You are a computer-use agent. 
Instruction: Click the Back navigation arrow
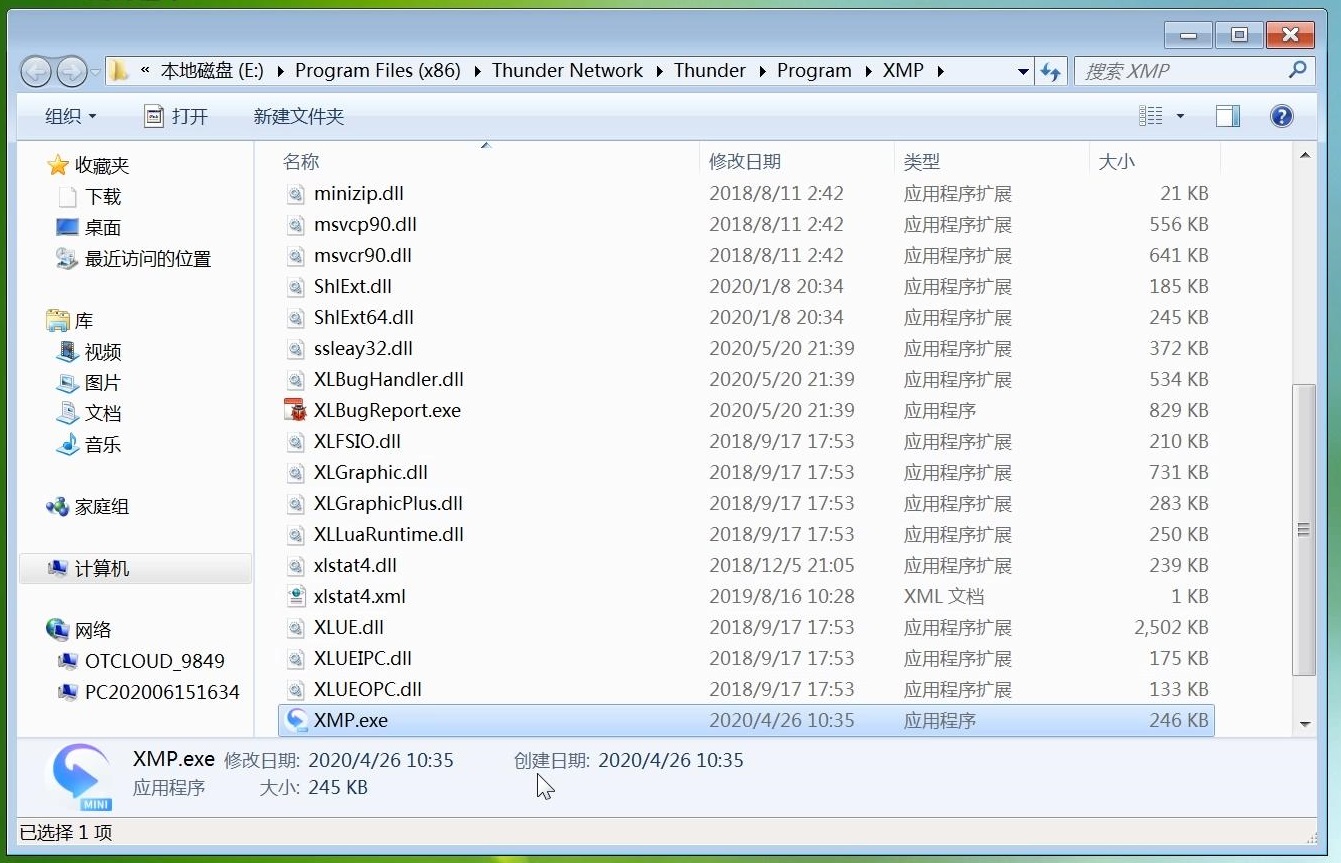pos(37,71)
